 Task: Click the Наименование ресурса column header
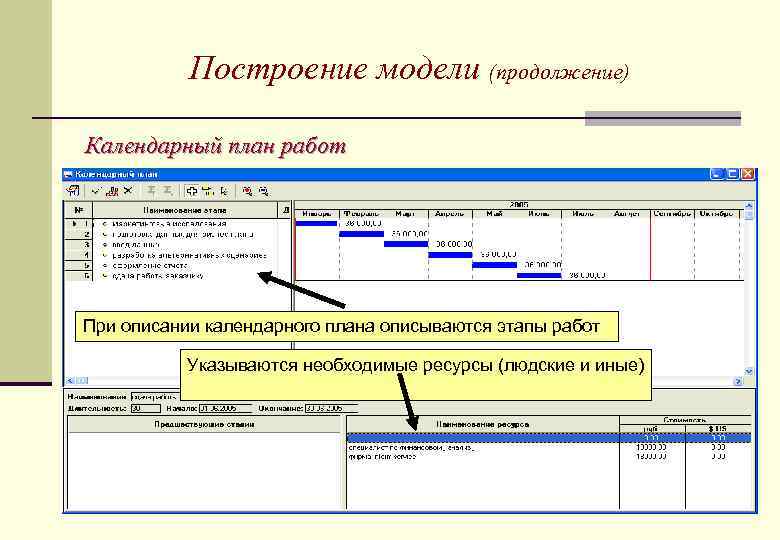483,424
